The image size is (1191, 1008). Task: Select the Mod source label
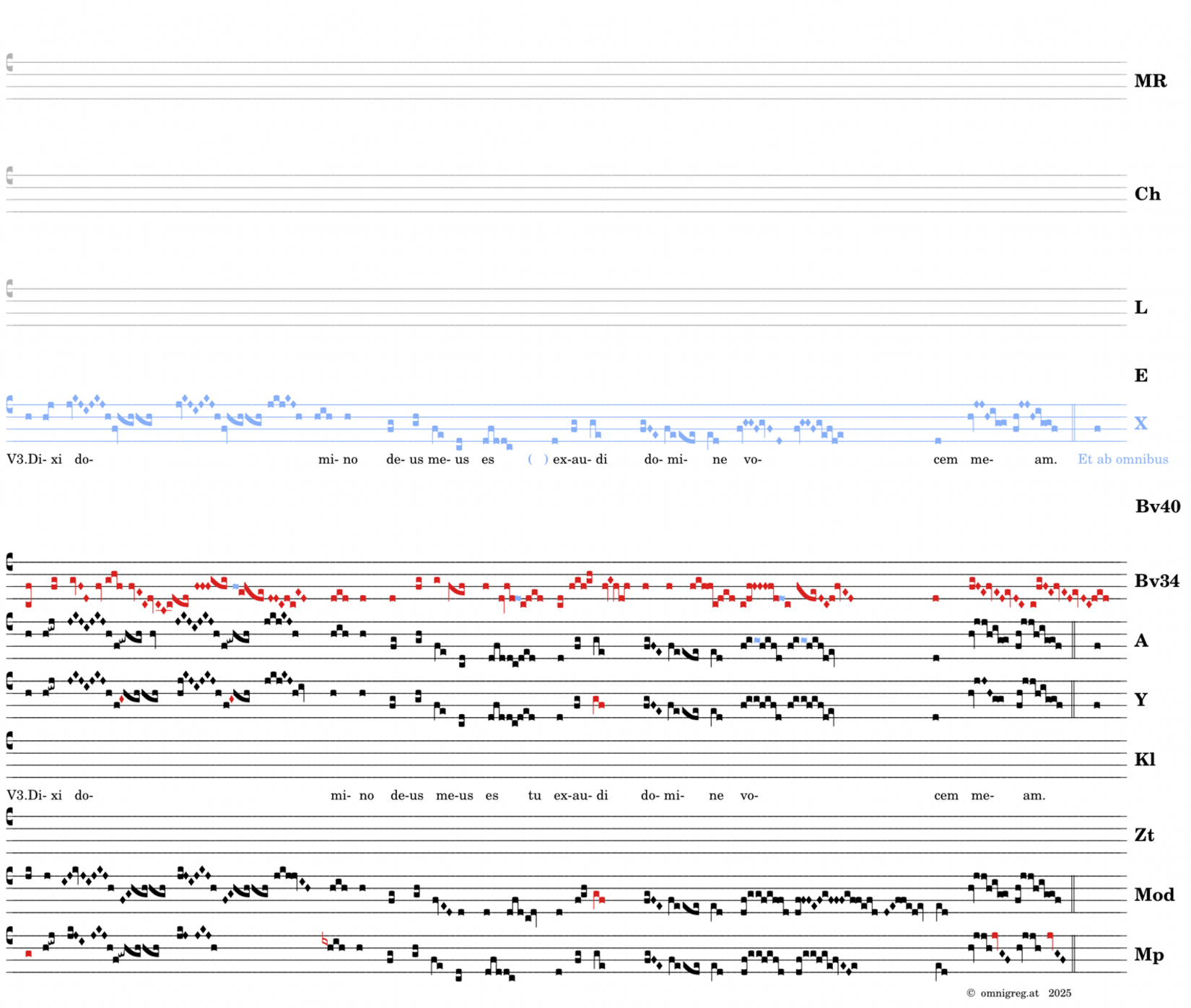pos(1154,895)
